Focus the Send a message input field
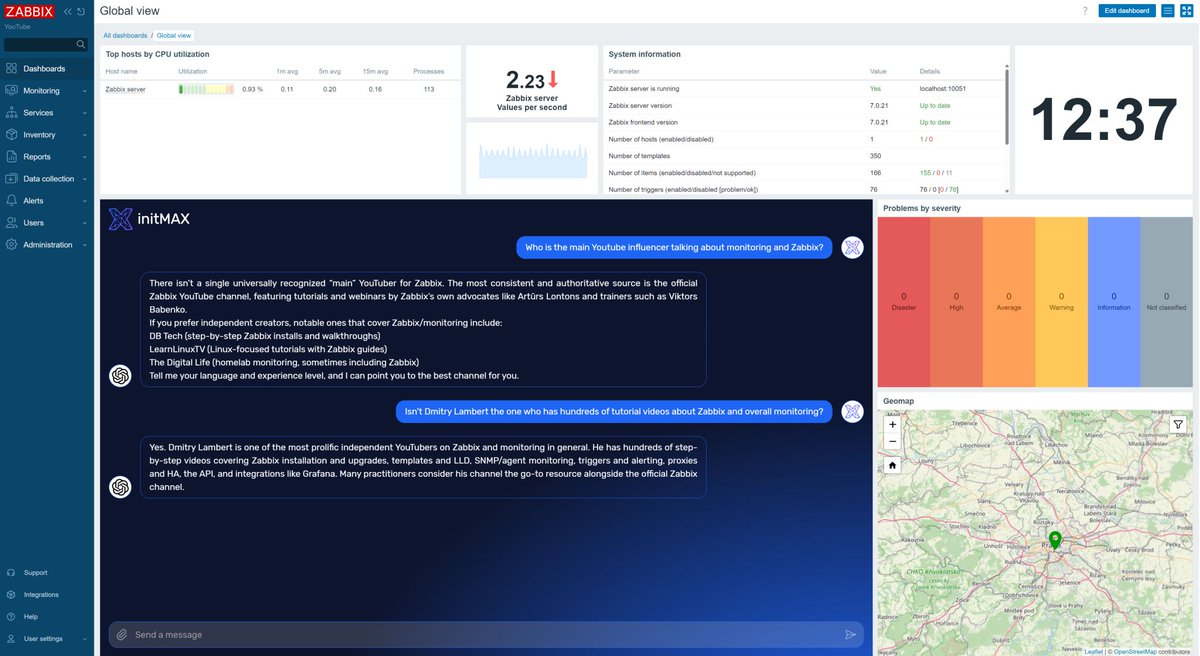Viewport: 1200px width, 656px height. [485, 634]
